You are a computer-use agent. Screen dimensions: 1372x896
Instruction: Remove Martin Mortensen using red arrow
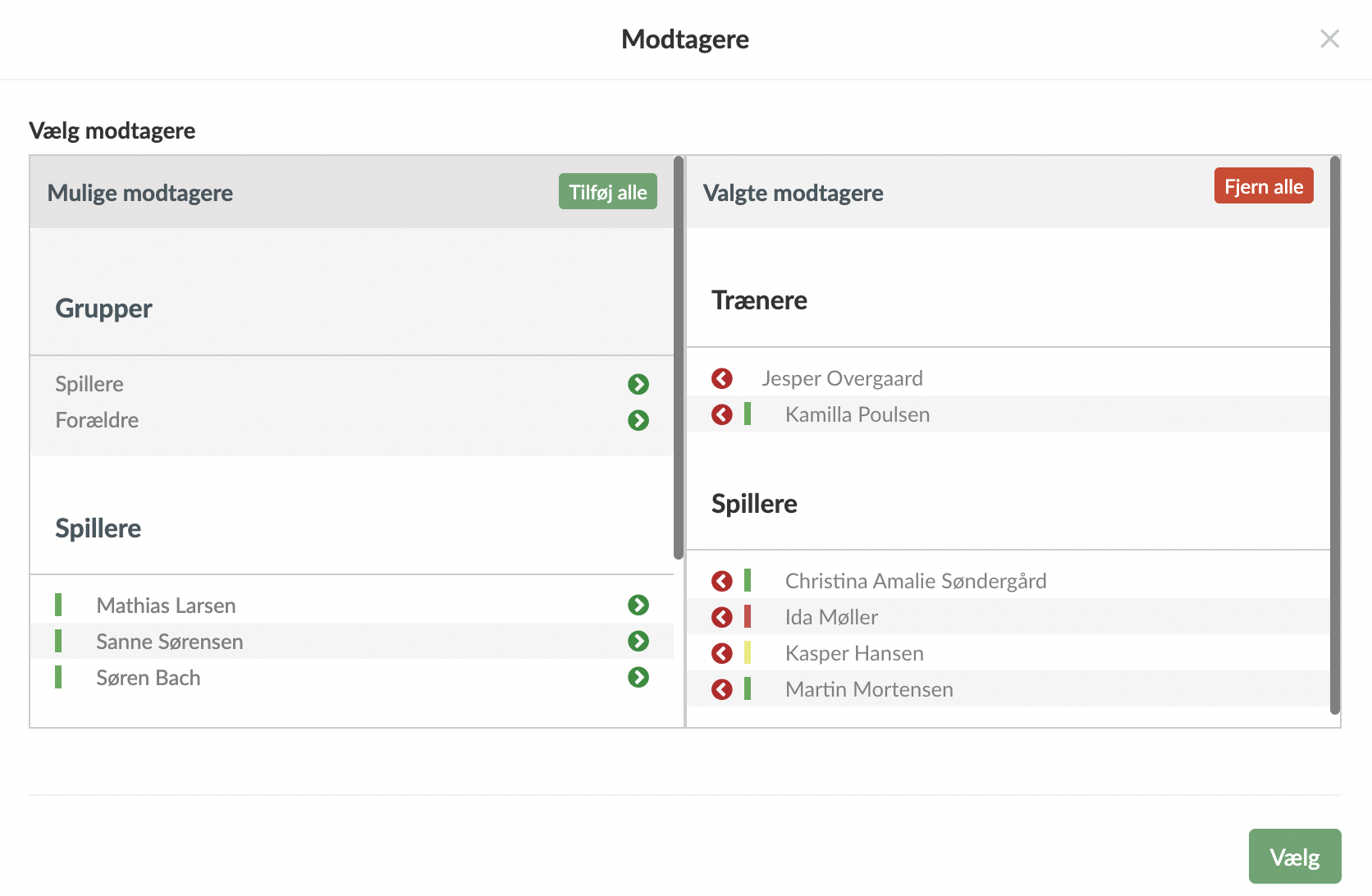point(722,689)
